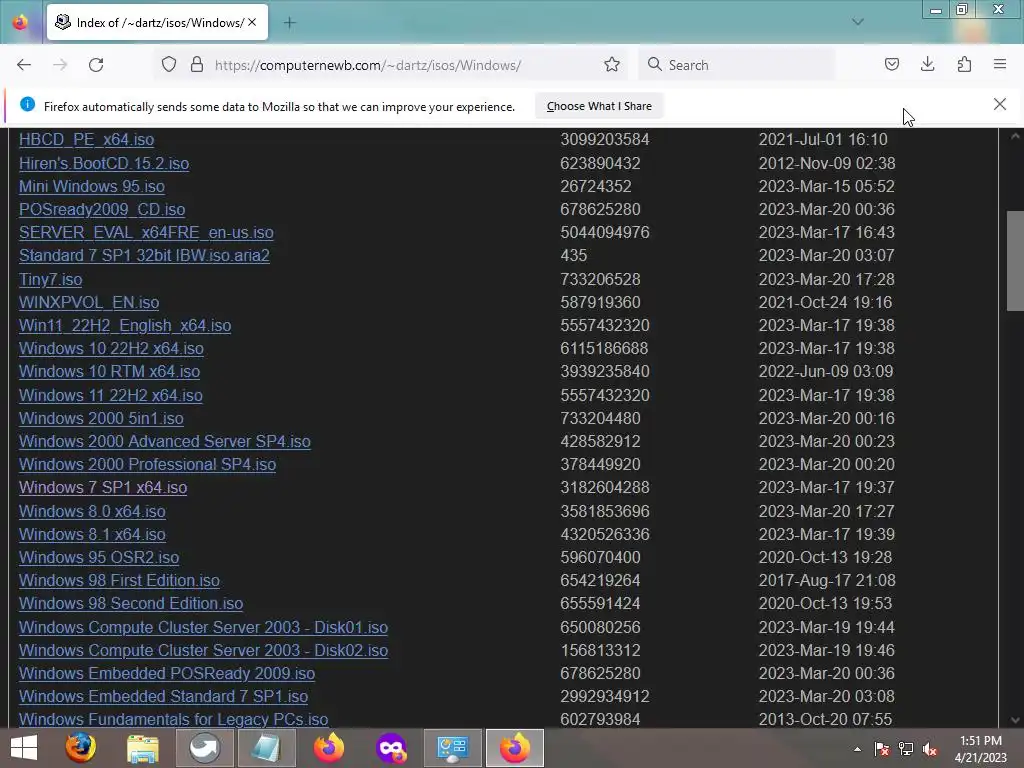Open the Firefox icon next to the notebook app
The width and height of the screenshot is (1024, 768).
pos(328,748)
